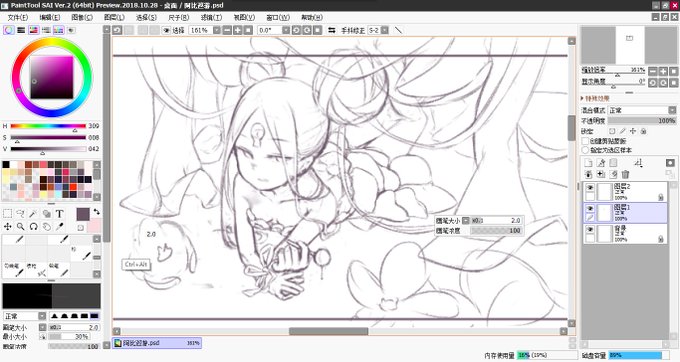The height and width of the screenshot is (362, 680).
Task: Enable the selection source radio option
Action: click(585, 150)
